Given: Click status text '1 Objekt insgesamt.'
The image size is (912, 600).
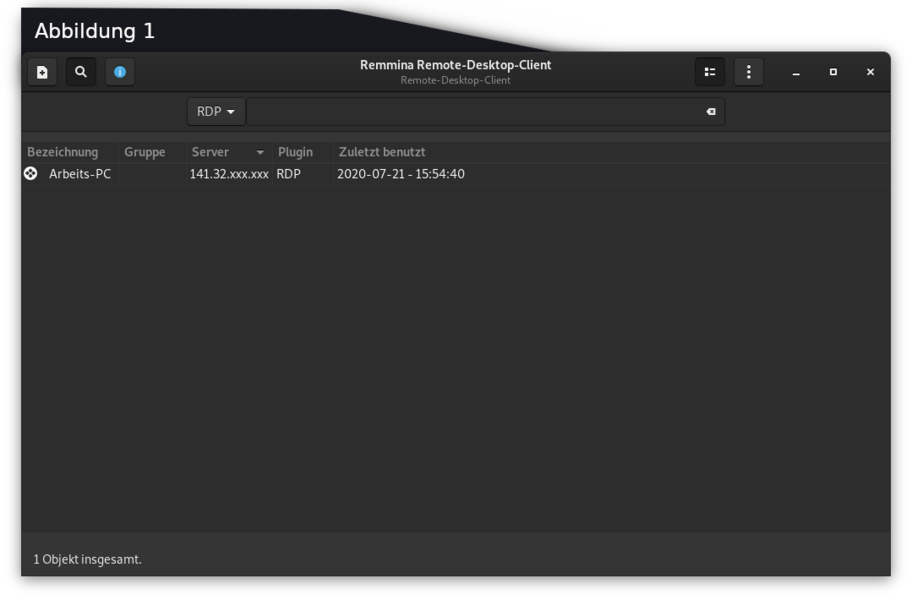Looking at the screenshot, I should point(87,559).
